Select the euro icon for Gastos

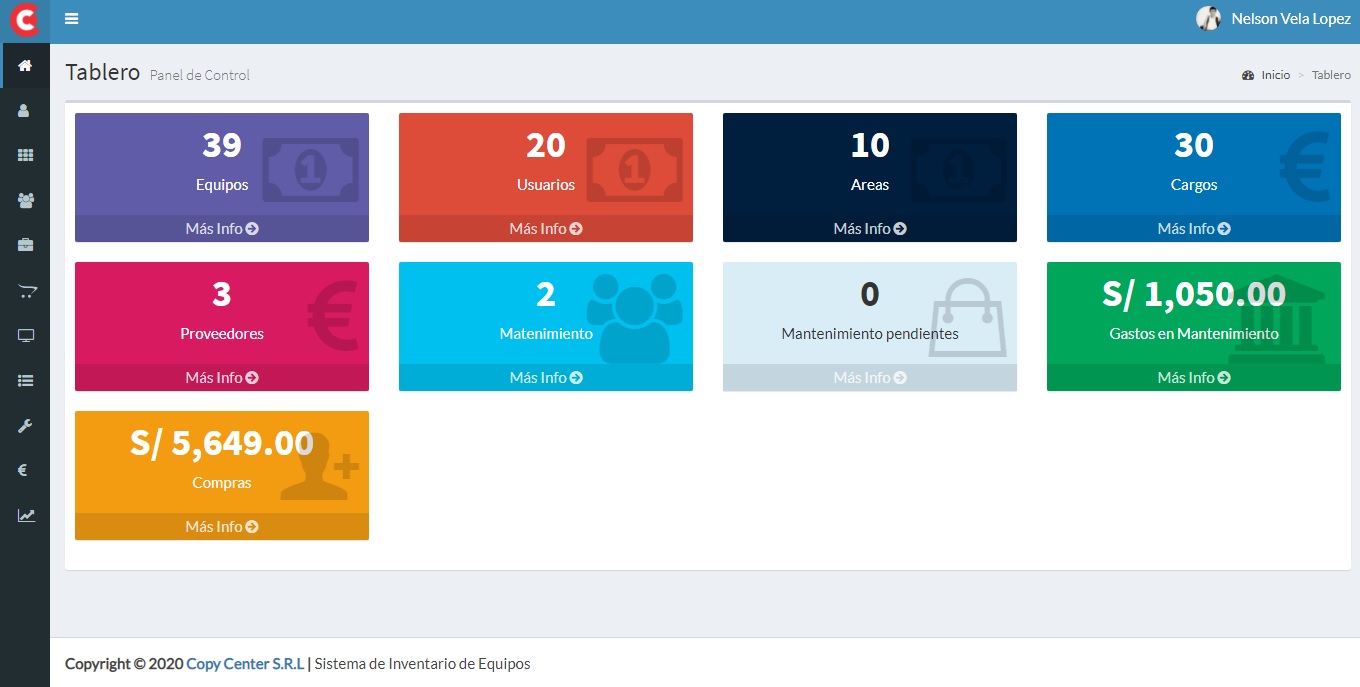(24, 469)
